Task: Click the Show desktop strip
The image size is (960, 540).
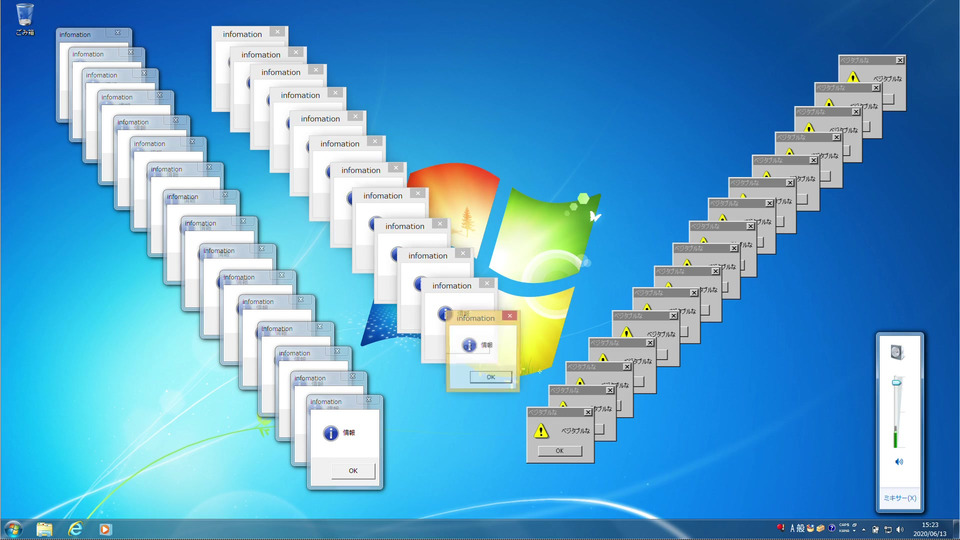Action: [x=955, y=529]
